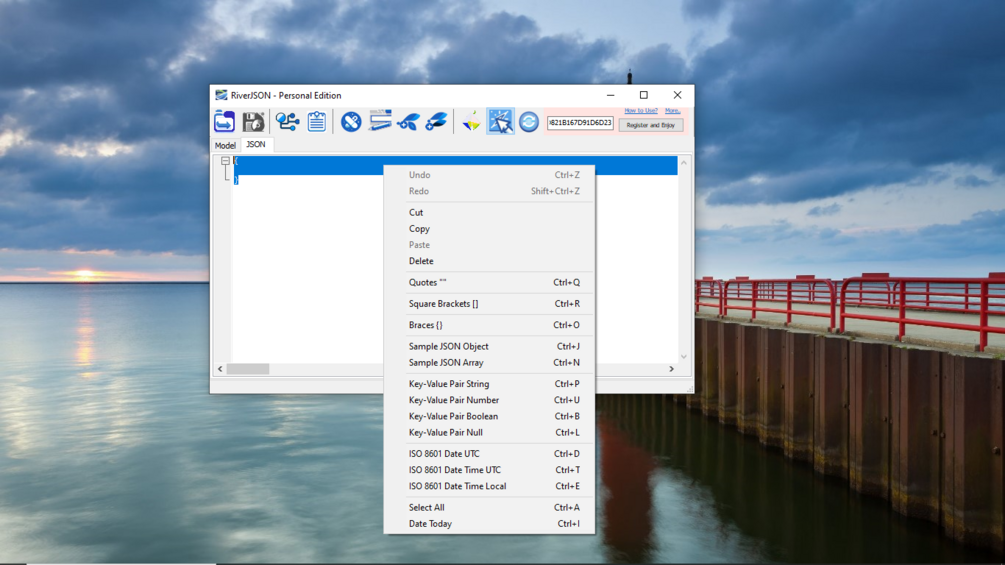Choose Sample JSON Object menu entry
Viewport: 1005px width, 565px height.
[489, 347]
